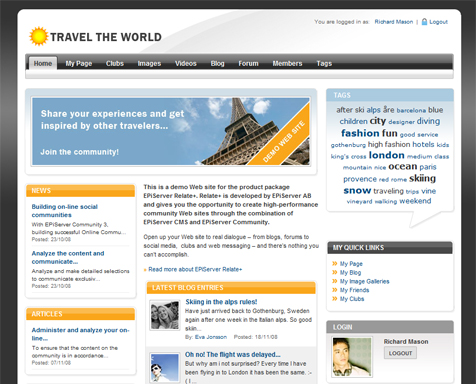The width and height of the screenshot is (476, 384).
Task: Navigate to the Blog section
Action: pyautogui.click(x=217, y=63)
